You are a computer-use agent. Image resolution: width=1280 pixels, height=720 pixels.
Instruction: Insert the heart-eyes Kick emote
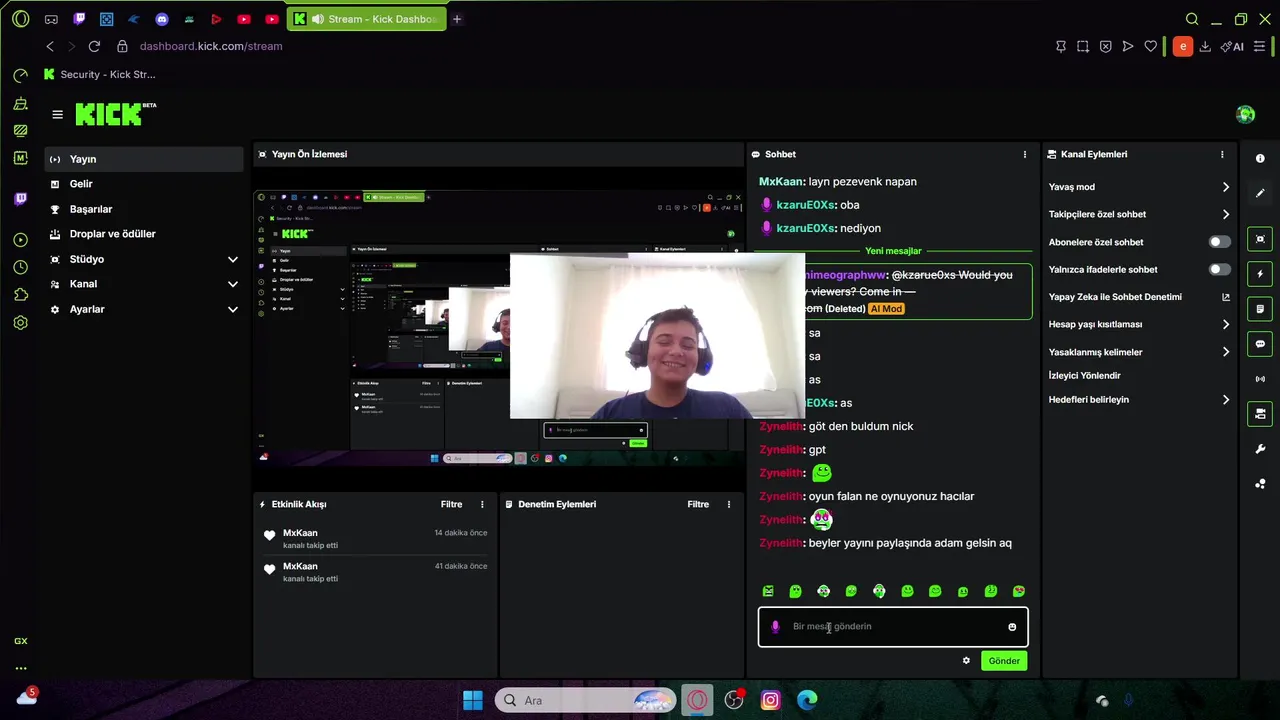pyautogui.click(x=1019, y=592)
